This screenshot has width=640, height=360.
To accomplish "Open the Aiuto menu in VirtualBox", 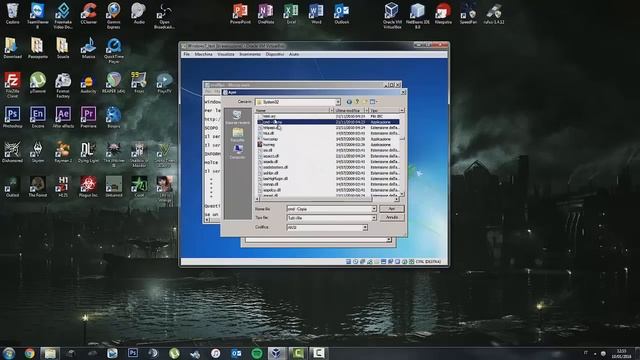I will [x=294, y=54].
